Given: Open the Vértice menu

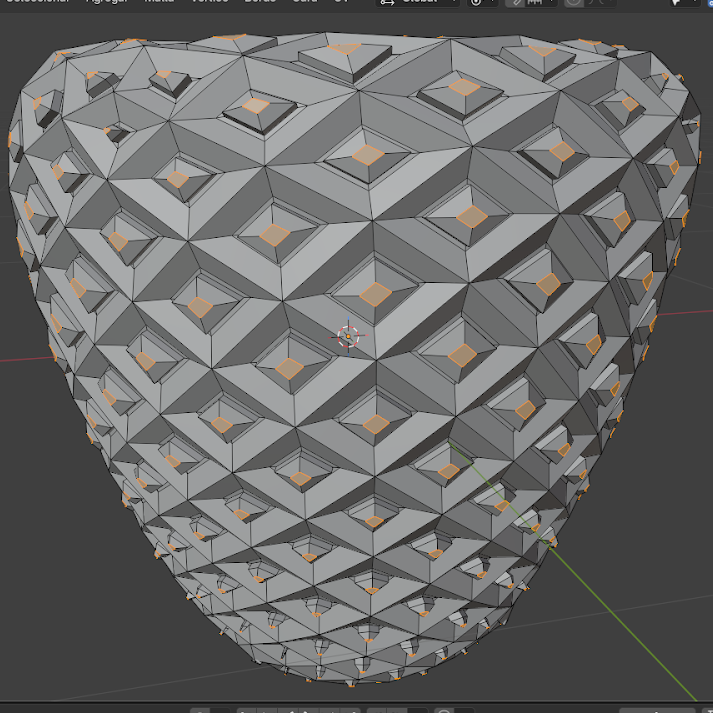Looking at the screenshot, I should click(x=210, y=1).
